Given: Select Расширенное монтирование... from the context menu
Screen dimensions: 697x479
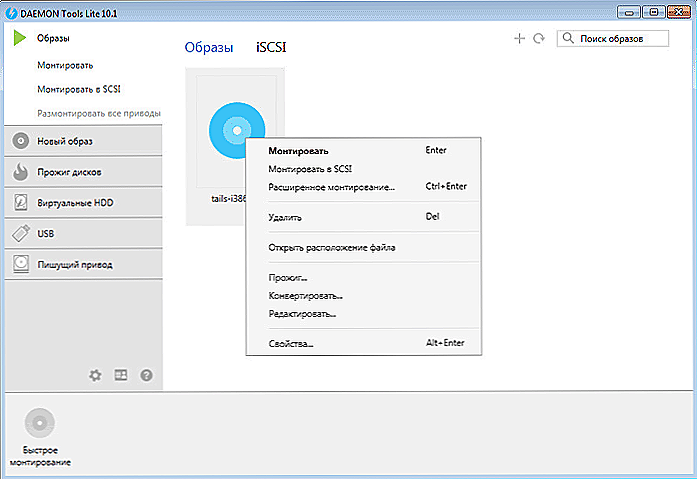Looking at the screenshot, I should (x=364, y=187).
